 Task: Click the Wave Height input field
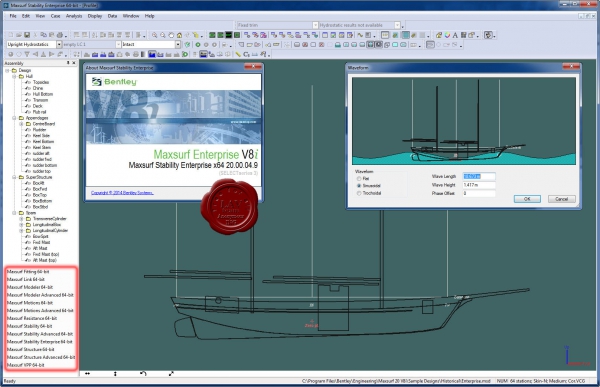[479, 185]
